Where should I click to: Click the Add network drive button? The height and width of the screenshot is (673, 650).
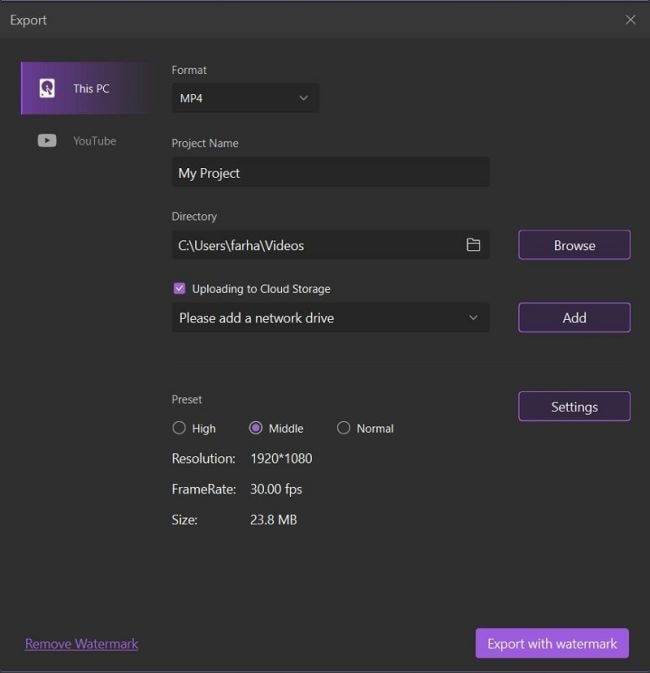574,318
